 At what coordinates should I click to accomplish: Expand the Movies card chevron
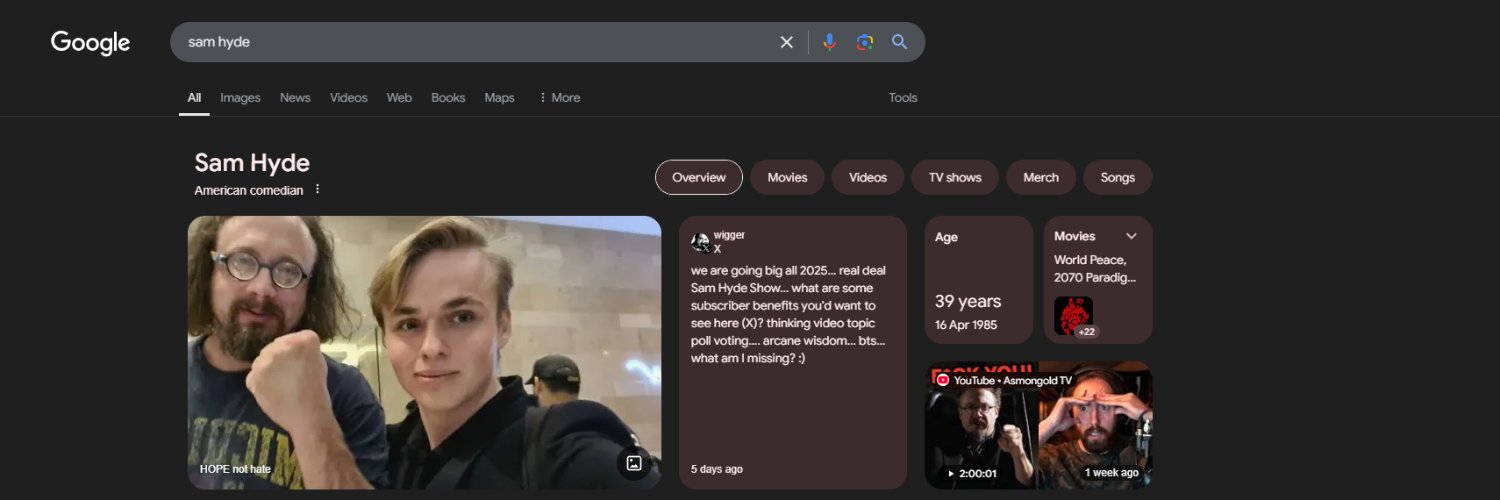[x=1132, y=236]
